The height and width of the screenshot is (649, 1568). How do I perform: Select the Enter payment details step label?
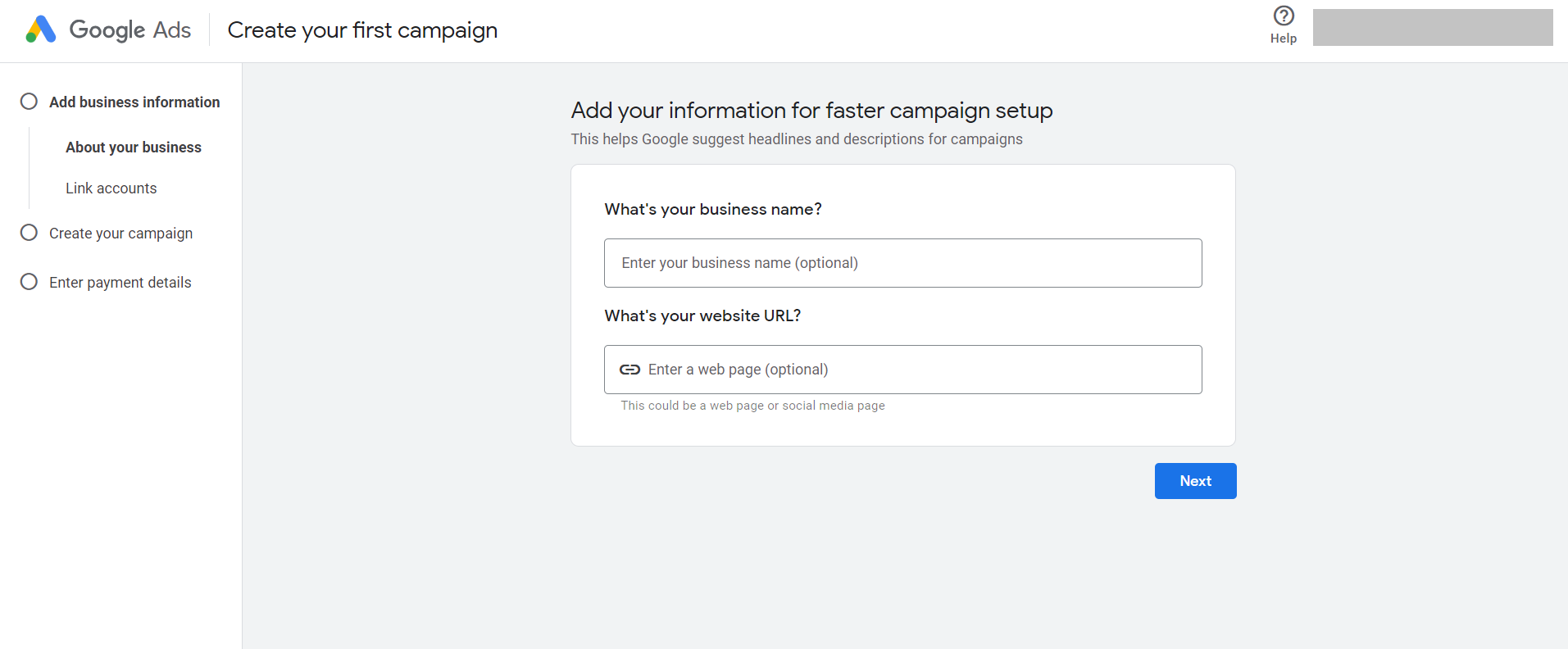click(x=120, y=283)
